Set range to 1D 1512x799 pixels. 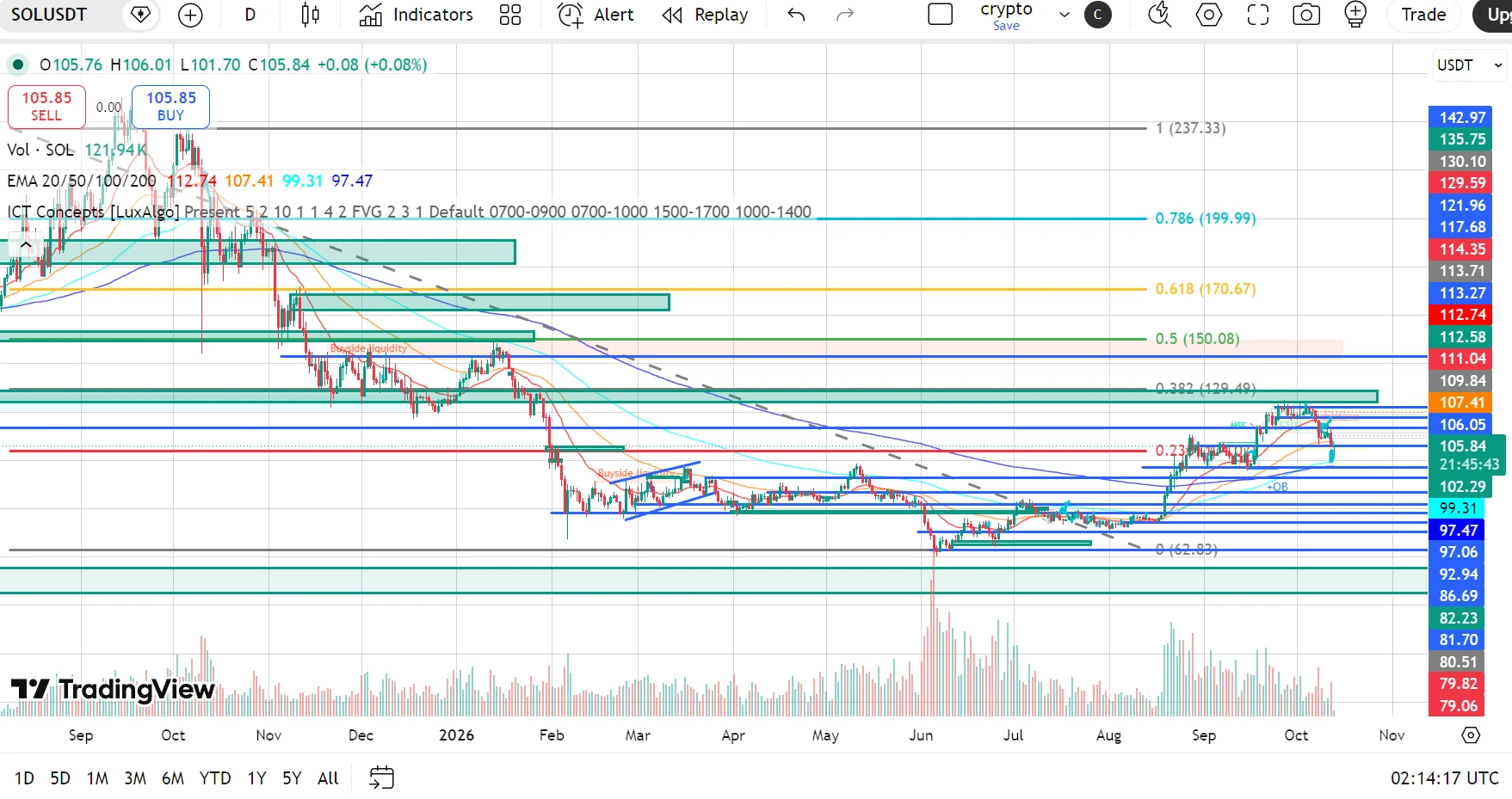(x=24, y=778)
